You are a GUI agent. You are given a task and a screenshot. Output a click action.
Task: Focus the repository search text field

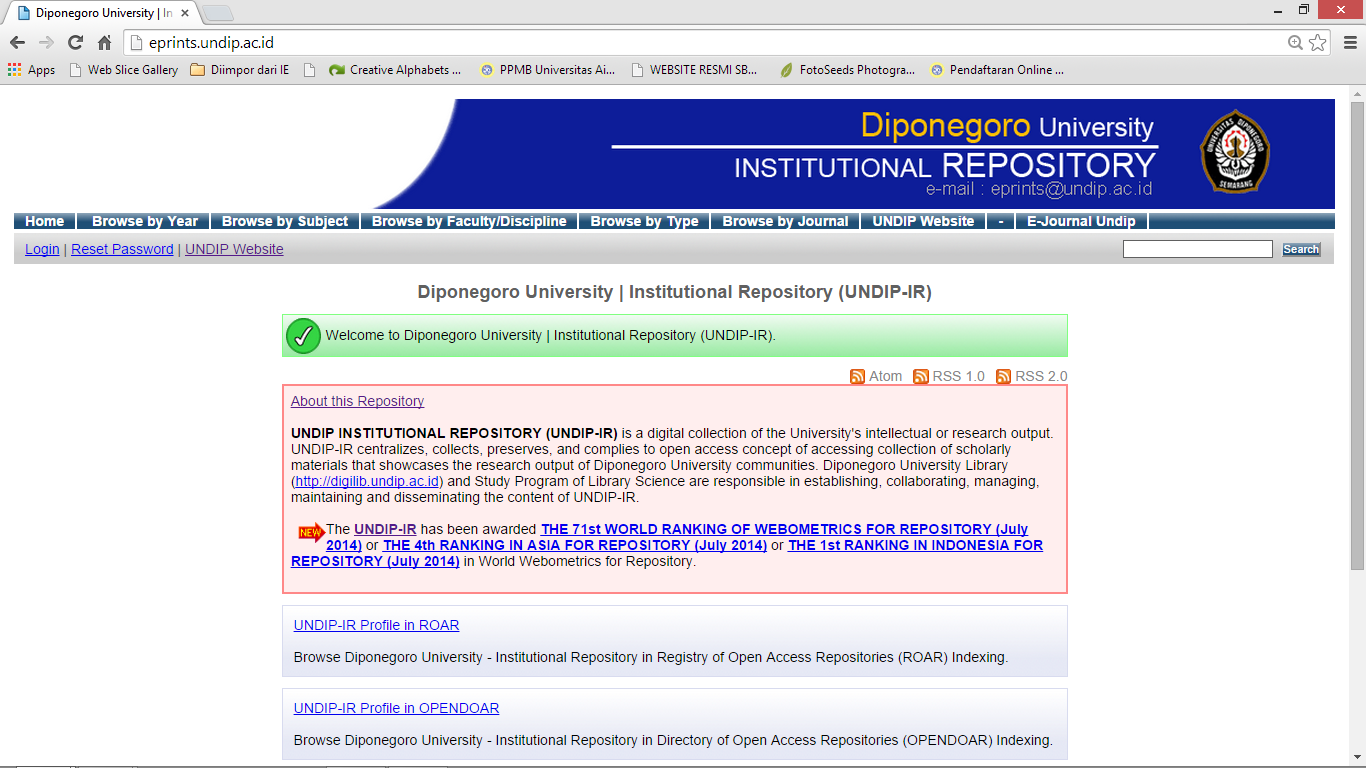pyautogui.click(x=1198, y=249)
